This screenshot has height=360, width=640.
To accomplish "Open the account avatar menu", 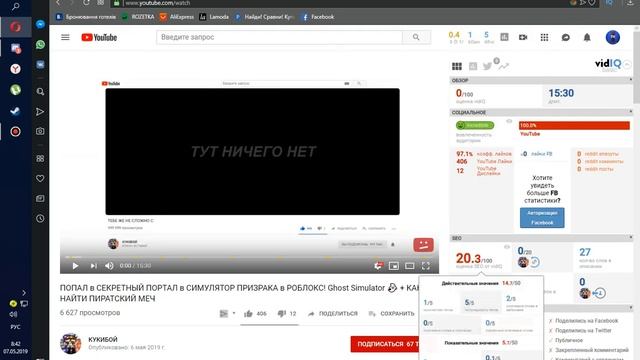I will pos(613,37).
